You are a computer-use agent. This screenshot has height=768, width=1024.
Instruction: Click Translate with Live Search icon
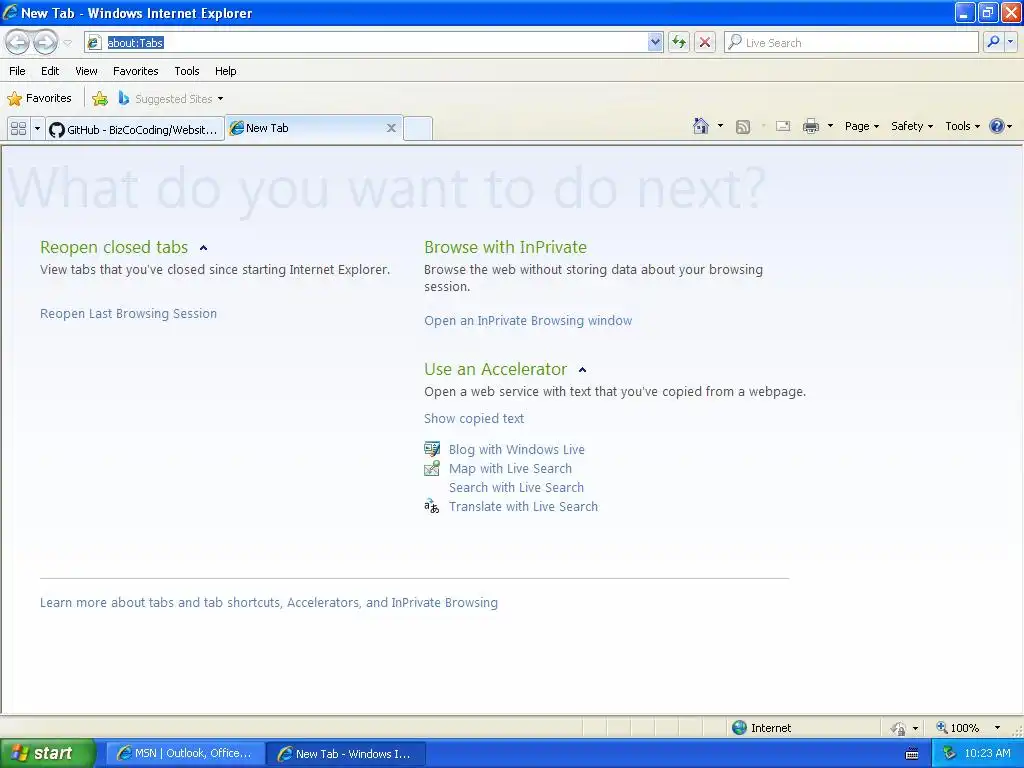(x=432, y=506)
